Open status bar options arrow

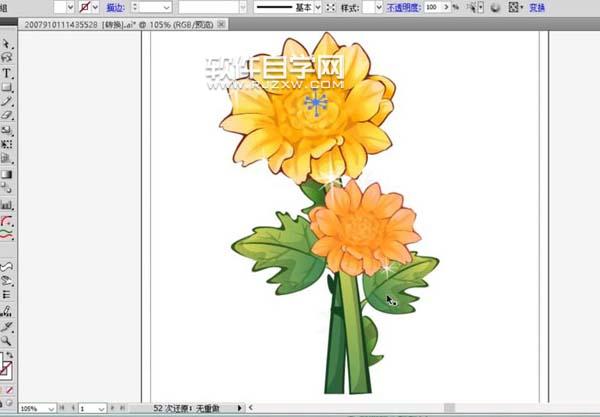pos(240,408)
